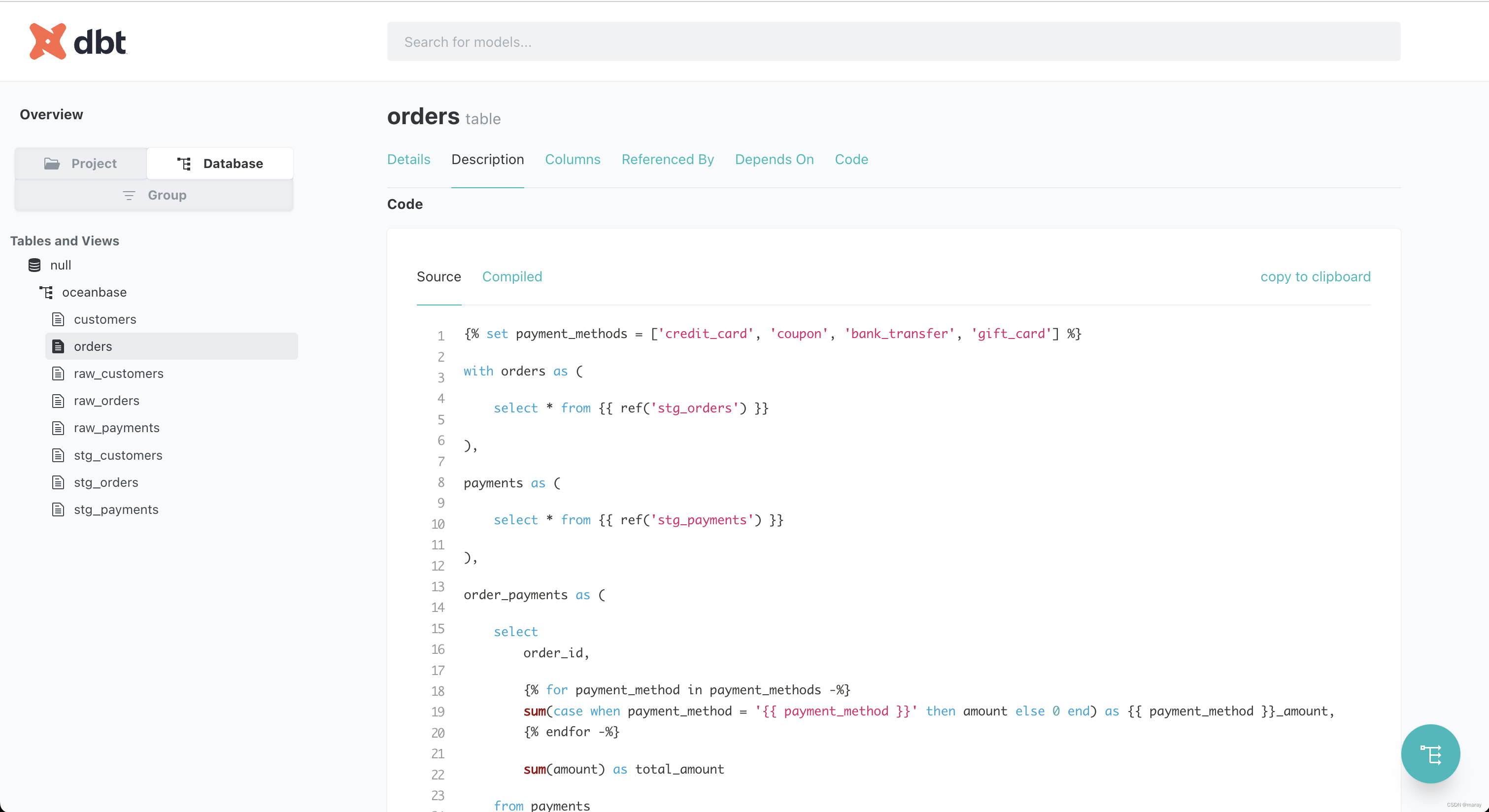Open the lineage graph floating button
The width and height of the screenshot is (1489, 812).
(1430, 754)
